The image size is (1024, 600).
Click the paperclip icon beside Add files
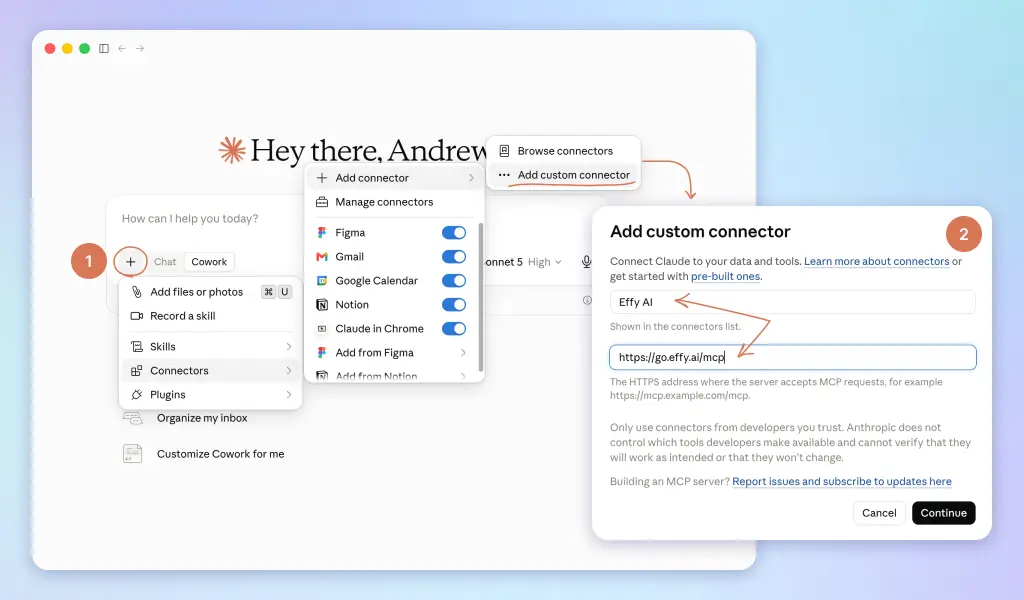tap(136, 292)
